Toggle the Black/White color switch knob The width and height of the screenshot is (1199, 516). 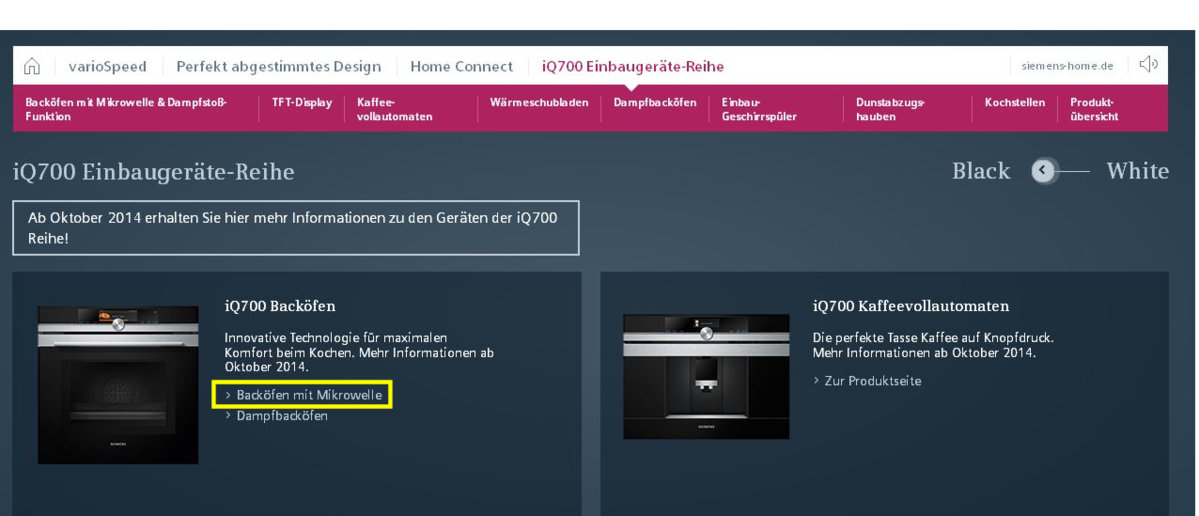pos(1044,171)
